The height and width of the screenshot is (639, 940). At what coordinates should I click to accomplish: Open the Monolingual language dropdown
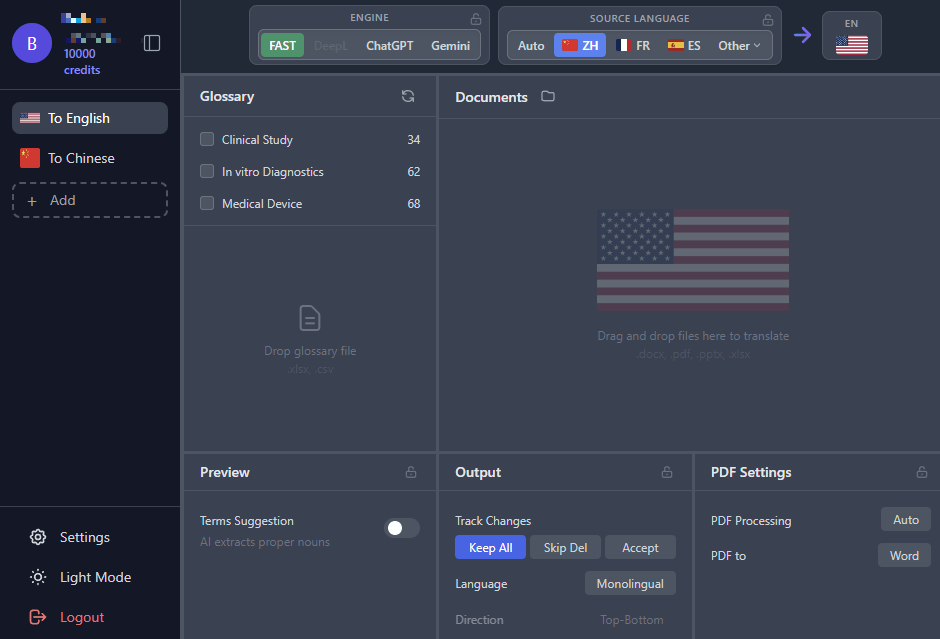pyautogui.click(x=630, y=583)
